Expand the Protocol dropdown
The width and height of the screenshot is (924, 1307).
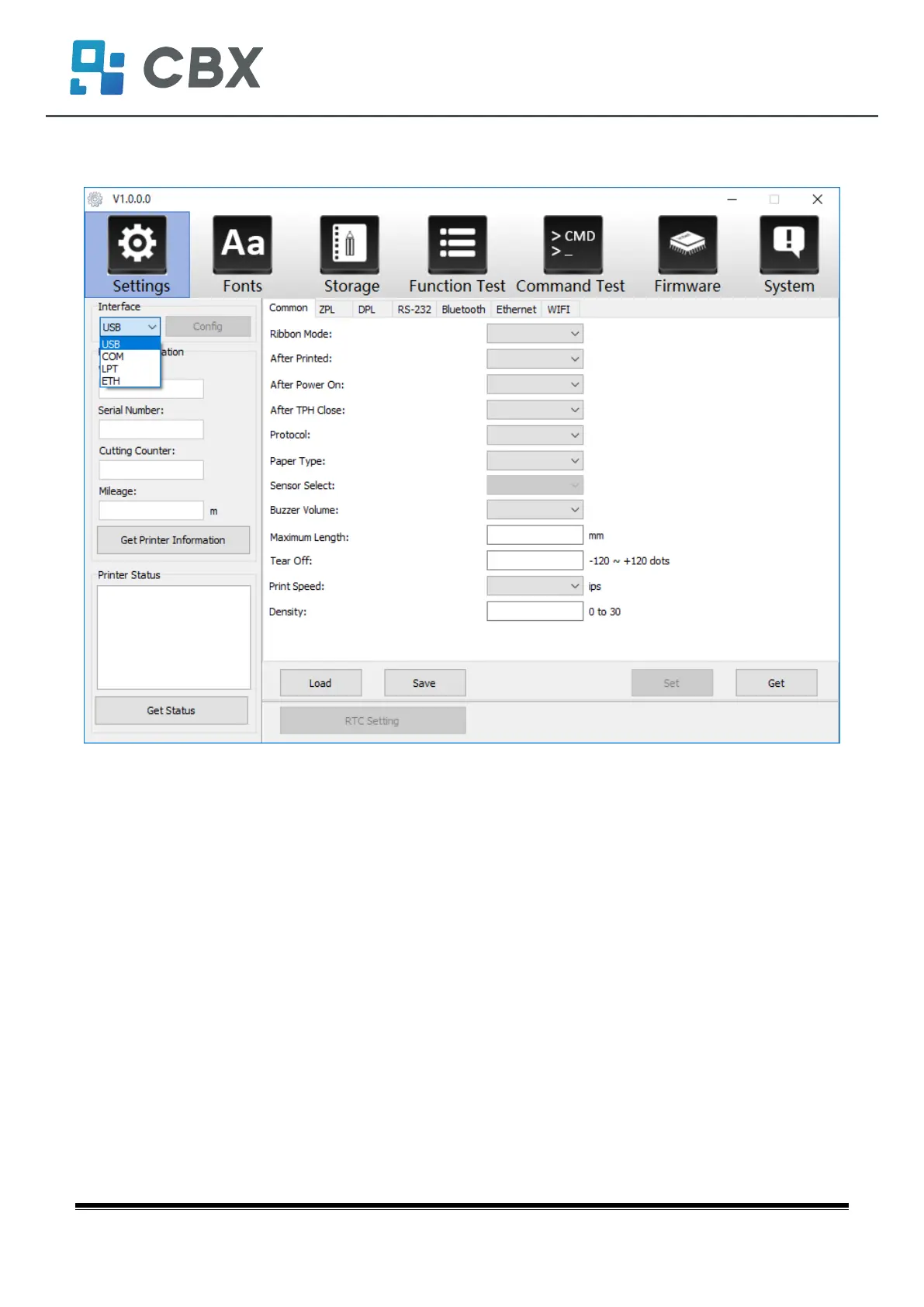535,435
